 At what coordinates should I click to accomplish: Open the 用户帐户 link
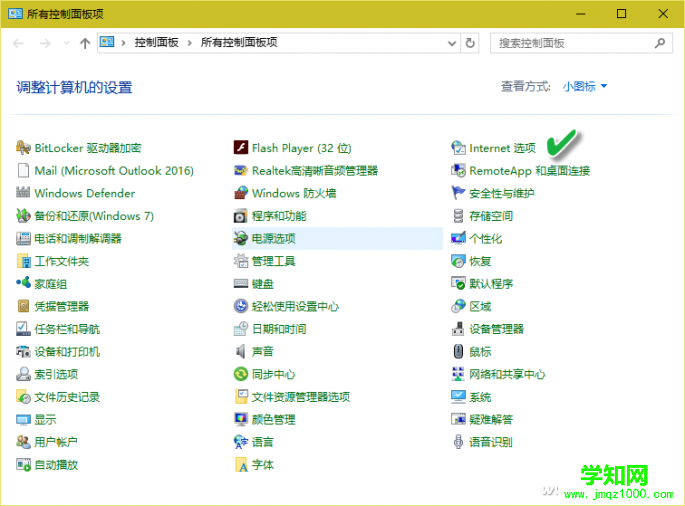tap(56, 442)
